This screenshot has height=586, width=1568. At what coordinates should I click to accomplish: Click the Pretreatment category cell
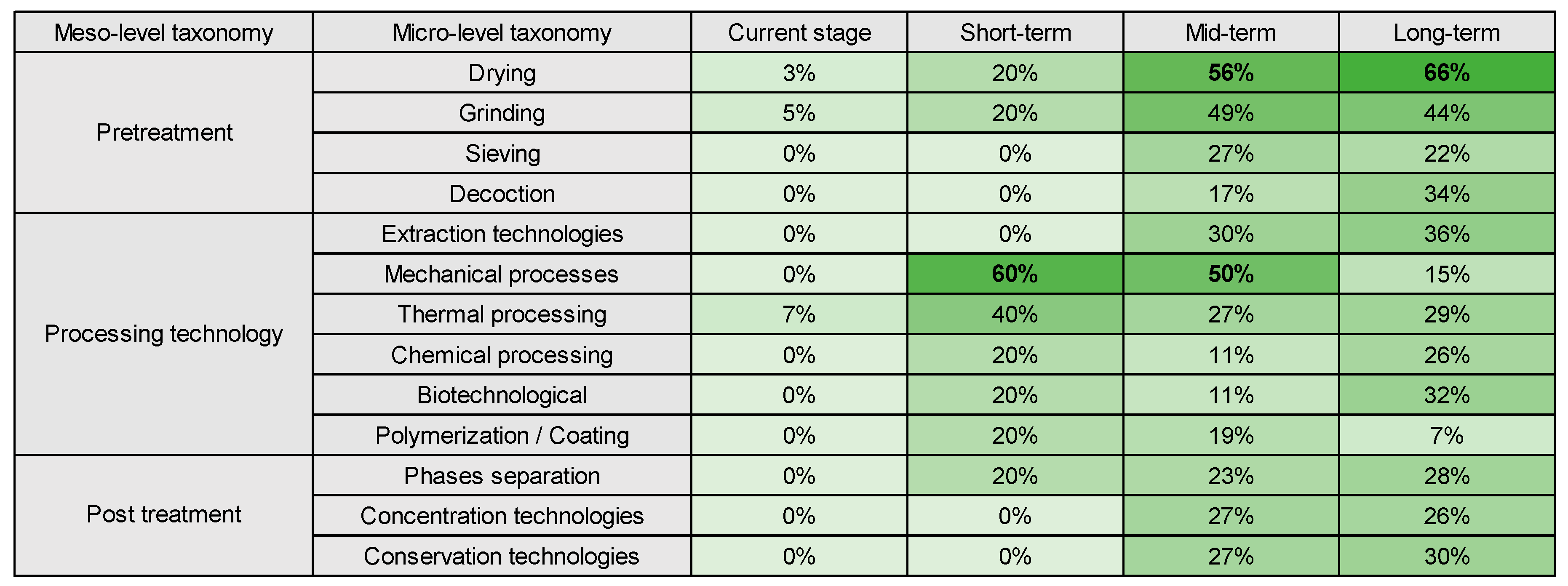click(163, 133)
